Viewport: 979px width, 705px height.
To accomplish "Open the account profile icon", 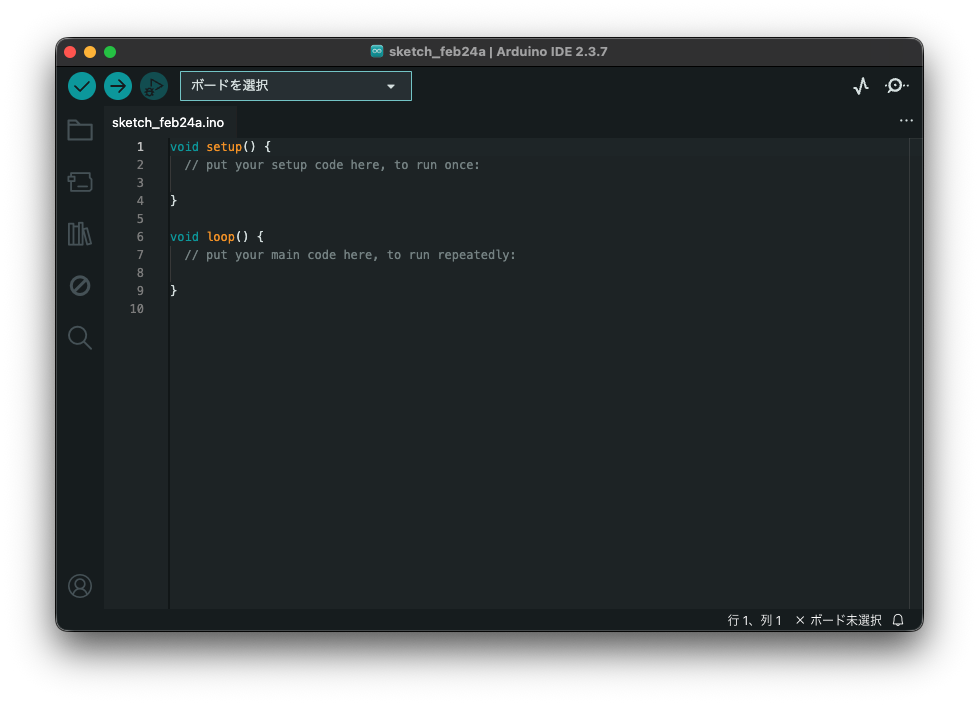I will 80,586.
